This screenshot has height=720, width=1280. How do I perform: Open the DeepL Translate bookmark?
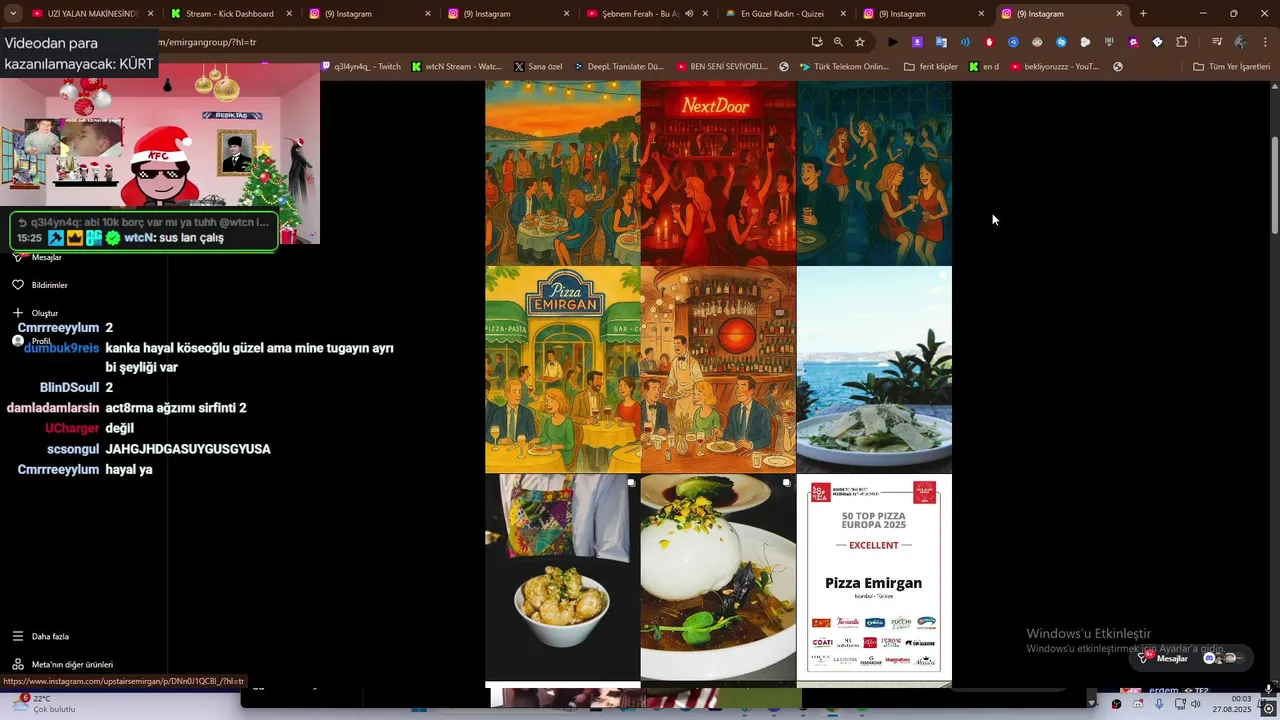[618, 67]
